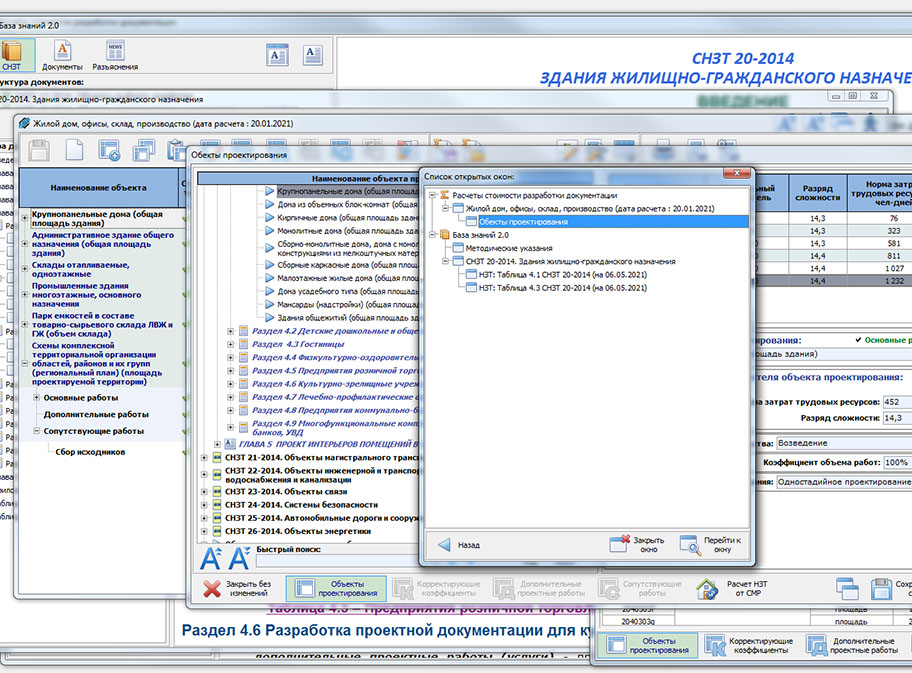Click Закрыть без изменений button
The image size is (912, 673).
[x=236, y=589]
